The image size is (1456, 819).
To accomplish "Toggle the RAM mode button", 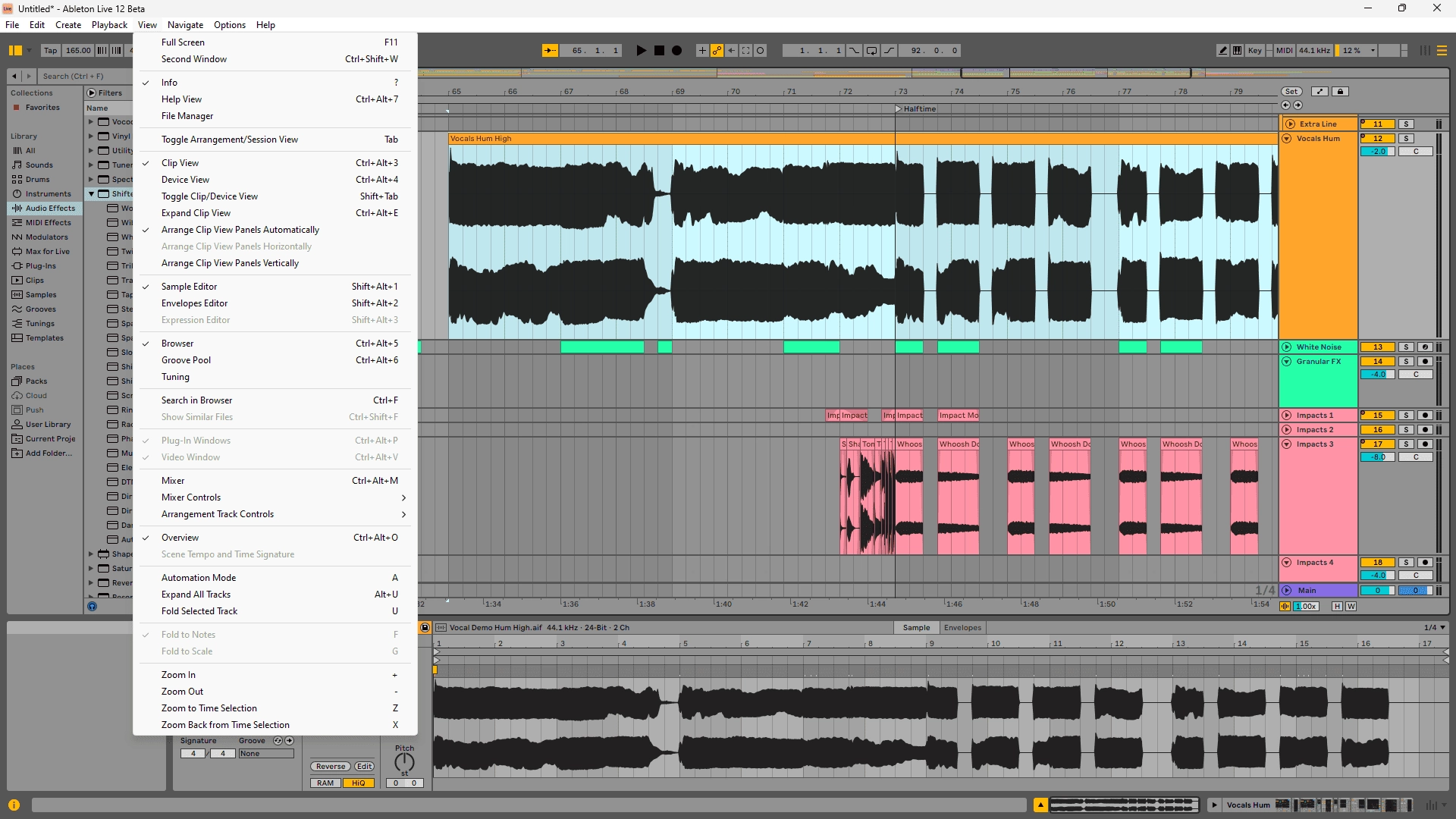I will [325, 783].
